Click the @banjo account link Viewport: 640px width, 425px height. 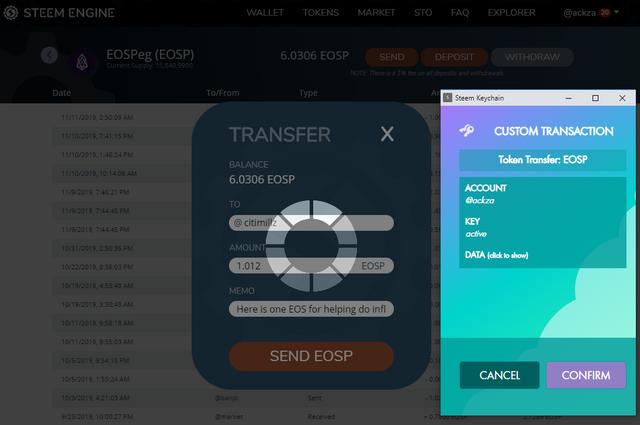227,398
